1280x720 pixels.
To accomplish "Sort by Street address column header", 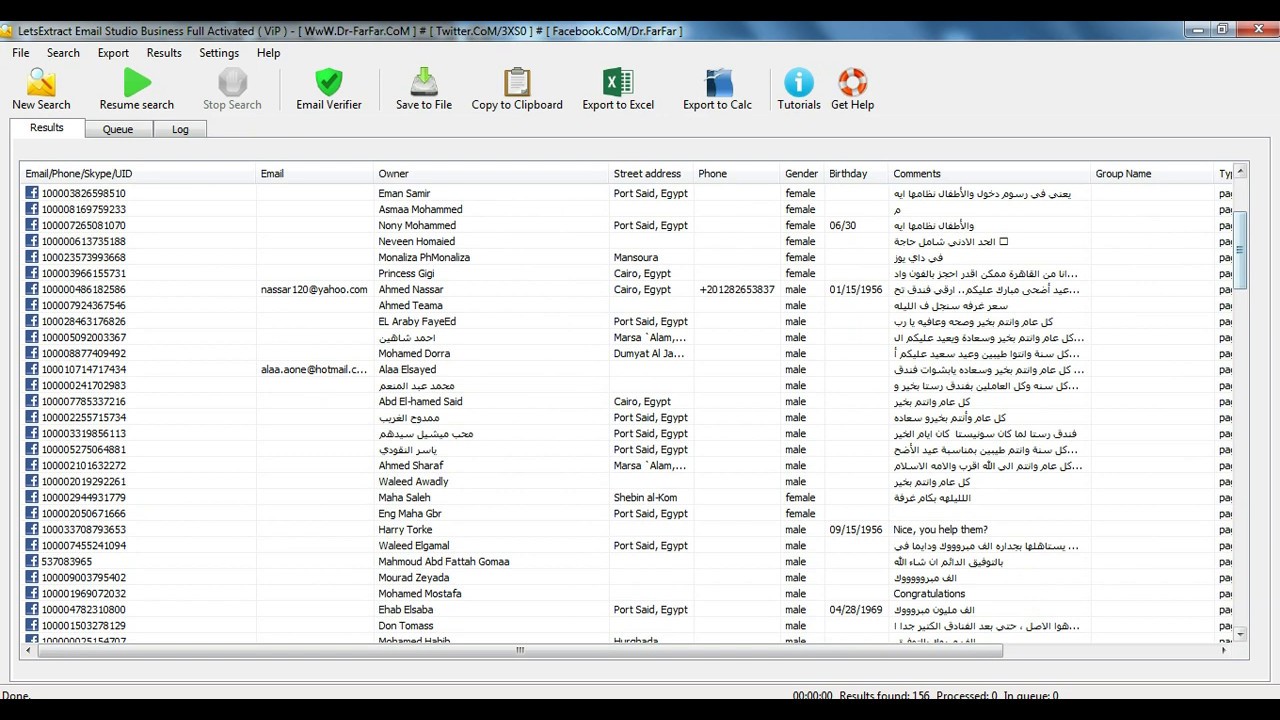I will point(651,173).
